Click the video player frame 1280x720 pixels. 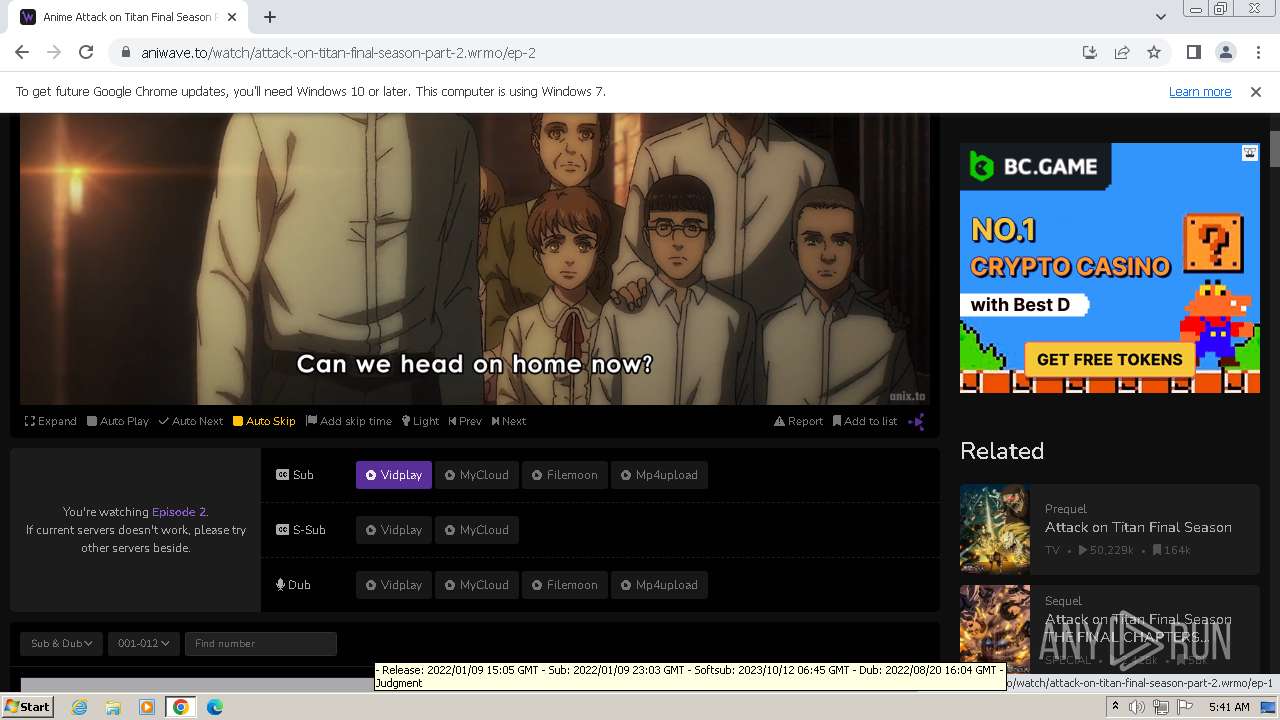(475, 258)
